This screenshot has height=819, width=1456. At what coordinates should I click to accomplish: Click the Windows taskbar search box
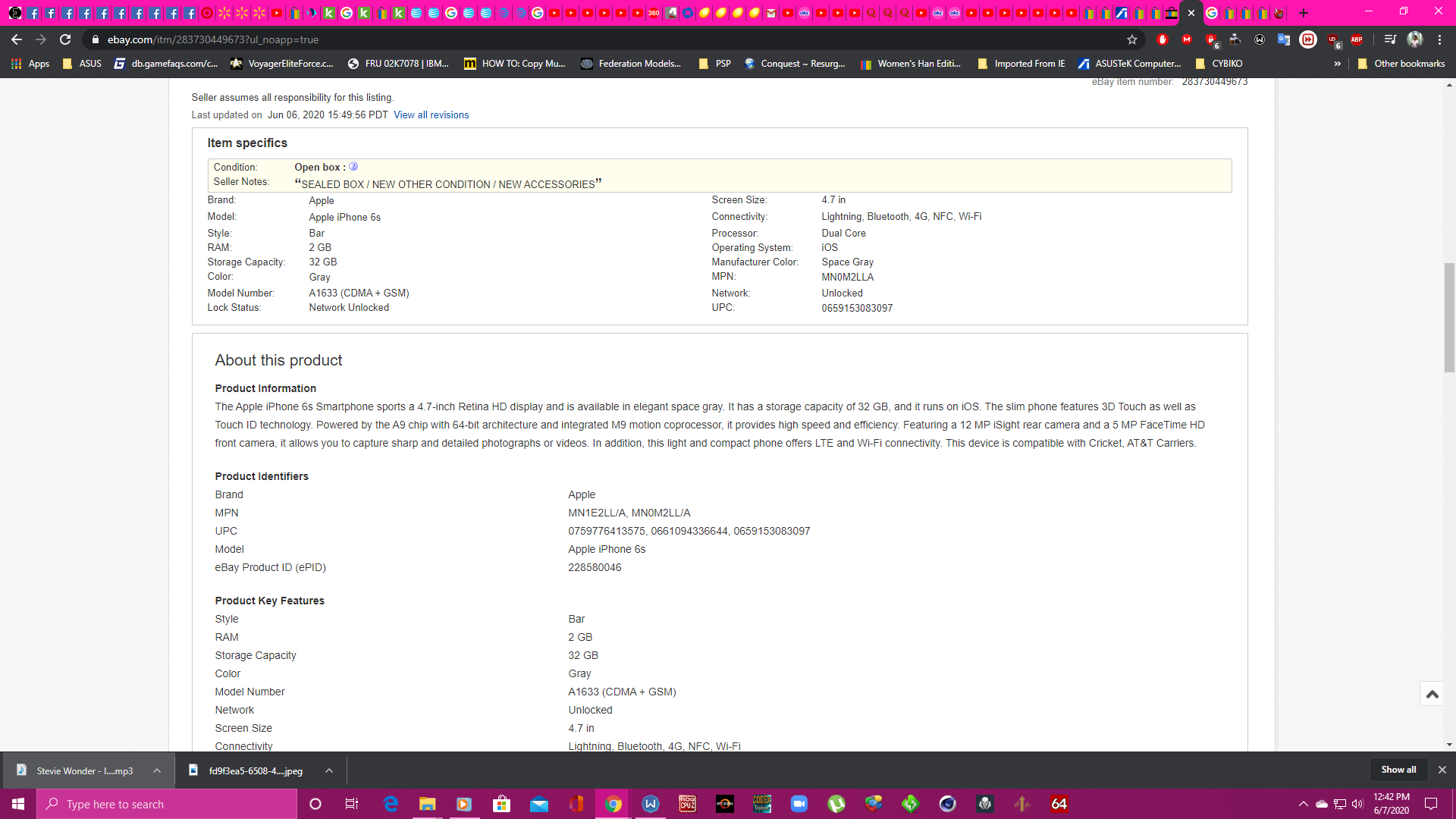[x=167, y=804]
